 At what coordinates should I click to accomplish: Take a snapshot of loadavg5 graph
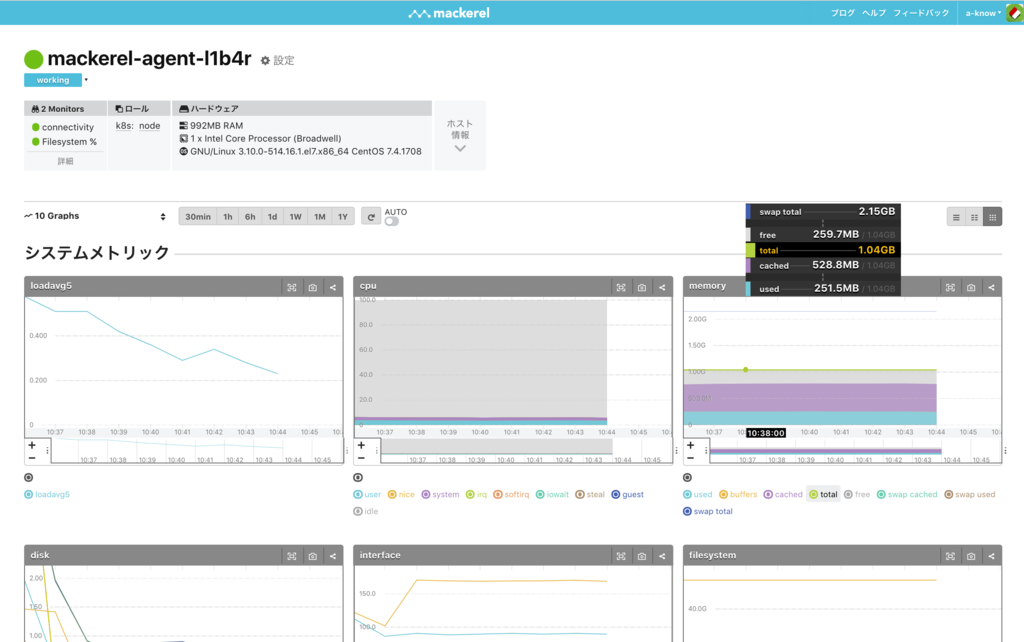click(x=313, y=287)
